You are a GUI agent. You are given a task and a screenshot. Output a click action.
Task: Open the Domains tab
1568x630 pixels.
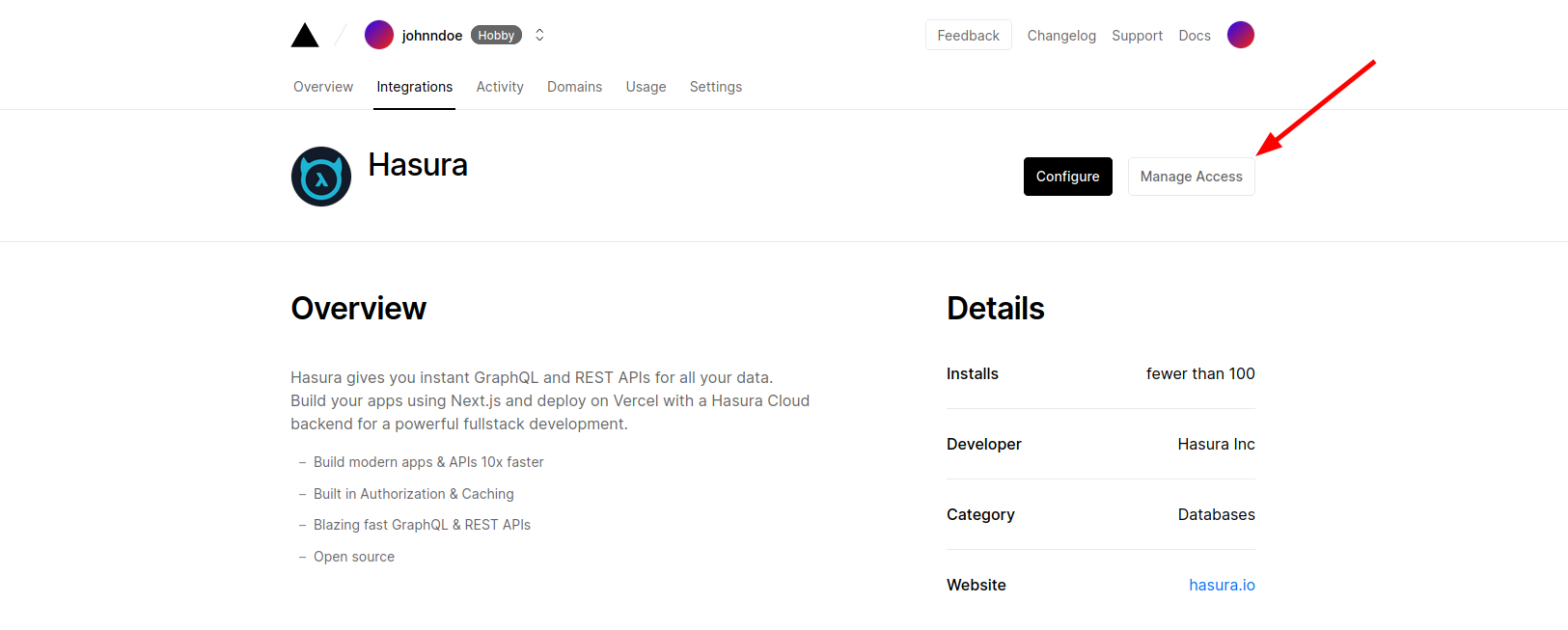coord(574,87)
